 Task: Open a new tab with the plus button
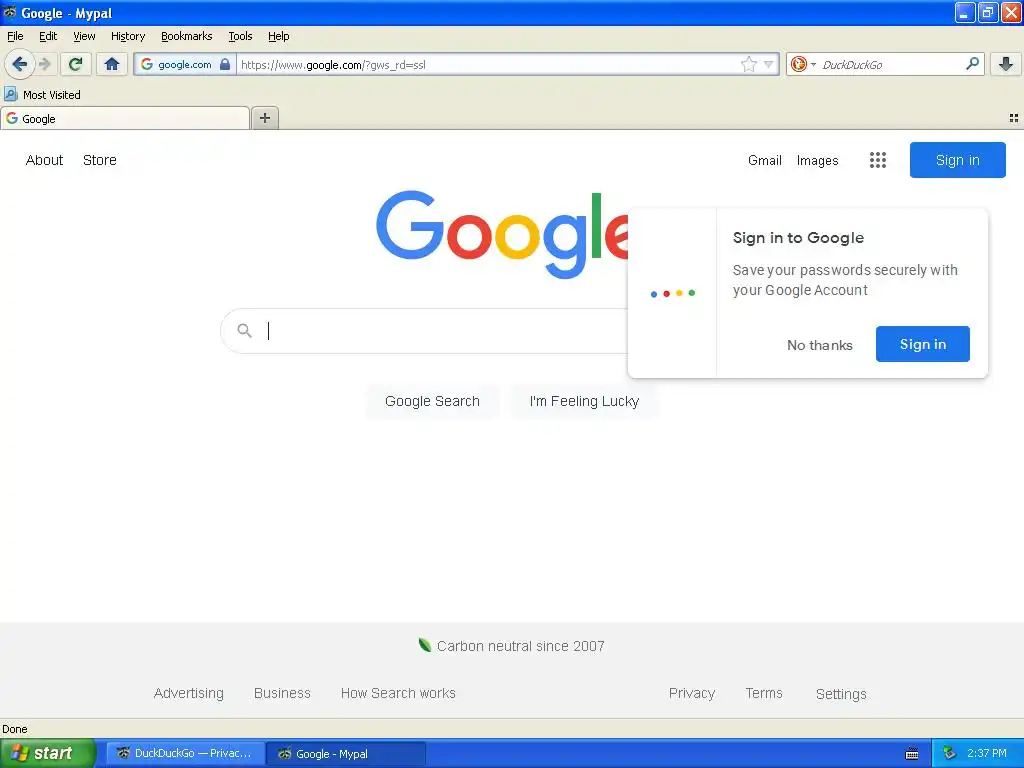(264, 118)
